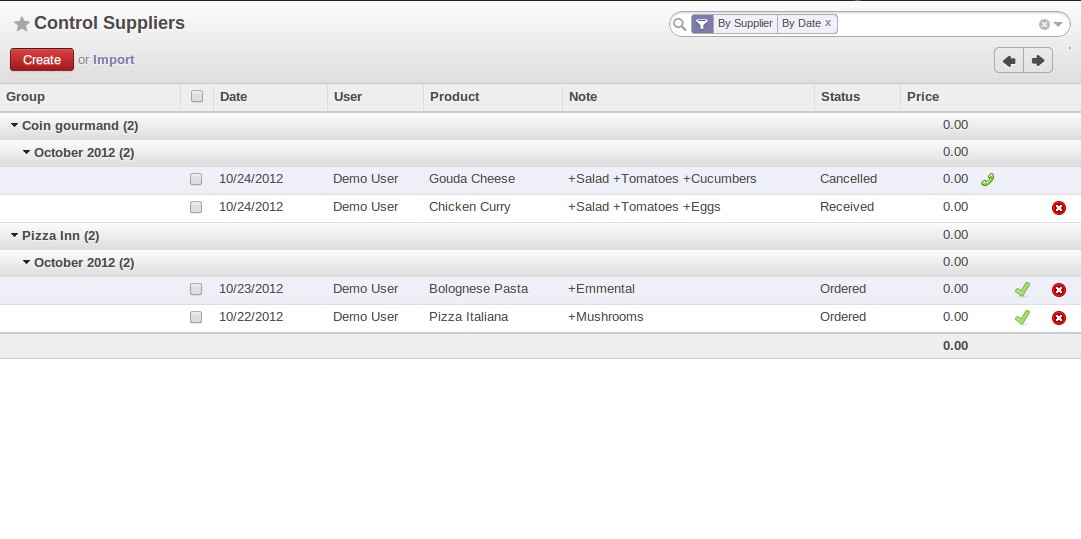Toggle the select-all checkbox in header
This screenshot has width=1081, height=539.
197,97
